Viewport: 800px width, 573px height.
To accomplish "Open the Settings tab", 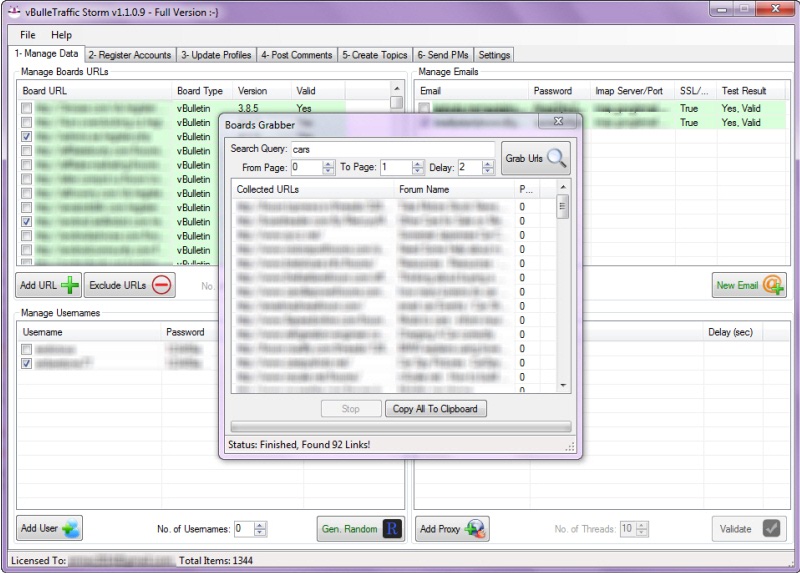I will tap(494, 55).
